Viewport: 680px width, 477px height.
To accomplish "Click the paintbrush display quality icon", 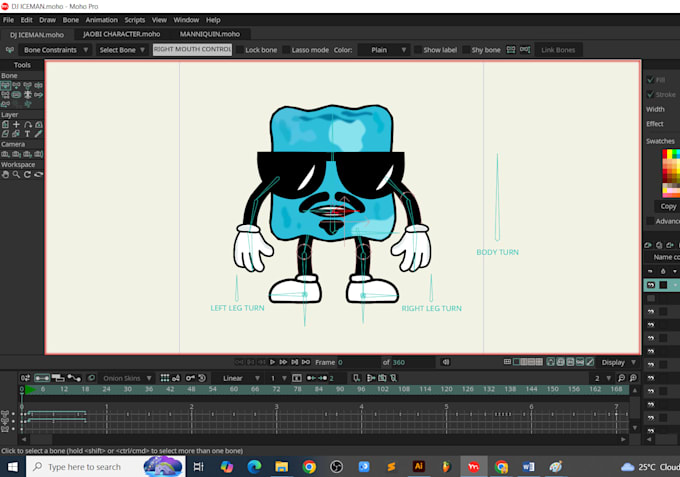I will tap(590, 362).
